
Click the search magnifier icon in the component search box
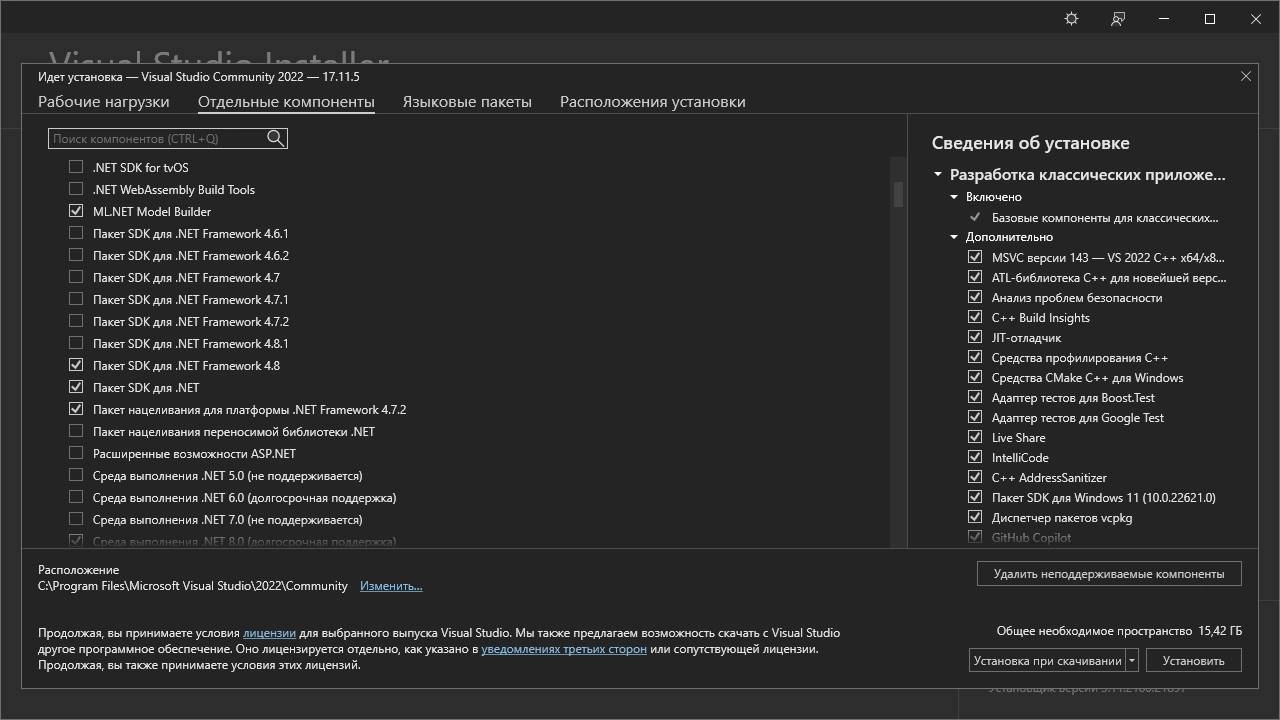[276, 138]
